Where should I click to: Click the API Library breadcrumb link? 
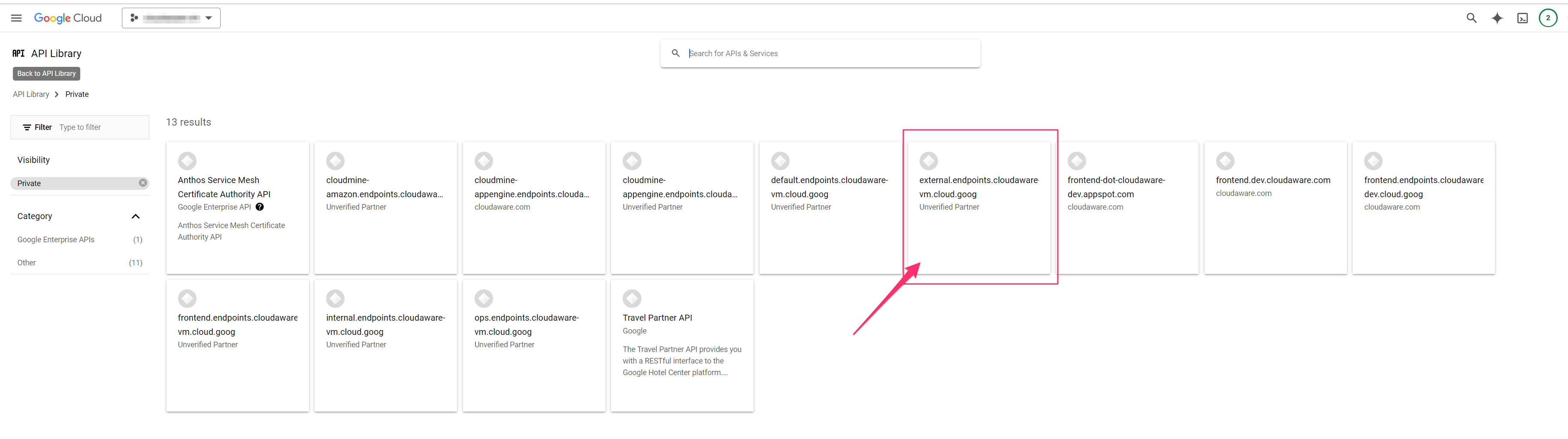point(30,94)
